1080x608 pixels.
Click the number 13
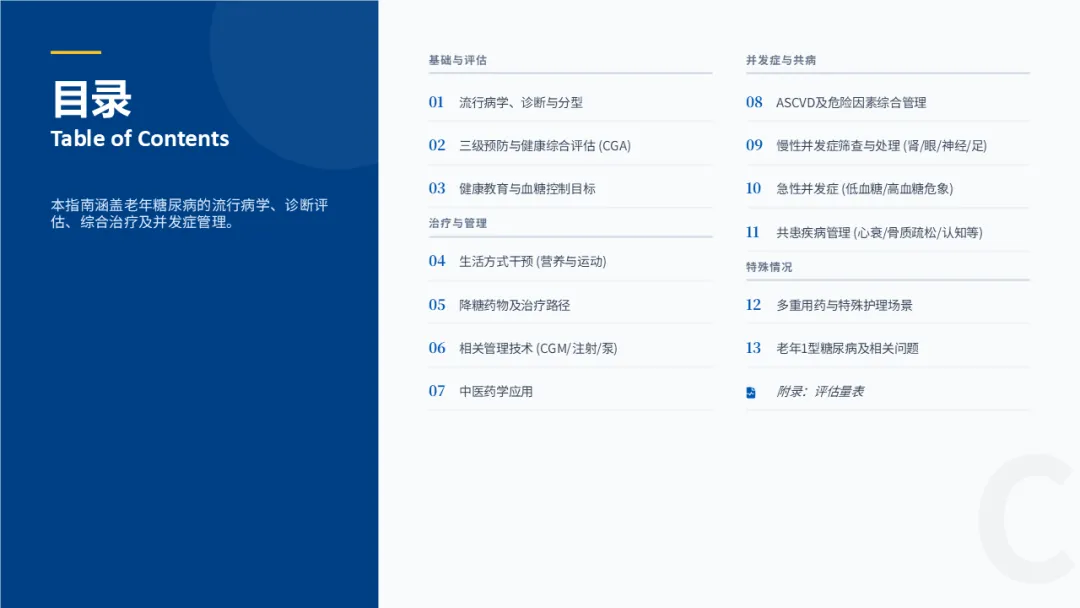[754, 348]
